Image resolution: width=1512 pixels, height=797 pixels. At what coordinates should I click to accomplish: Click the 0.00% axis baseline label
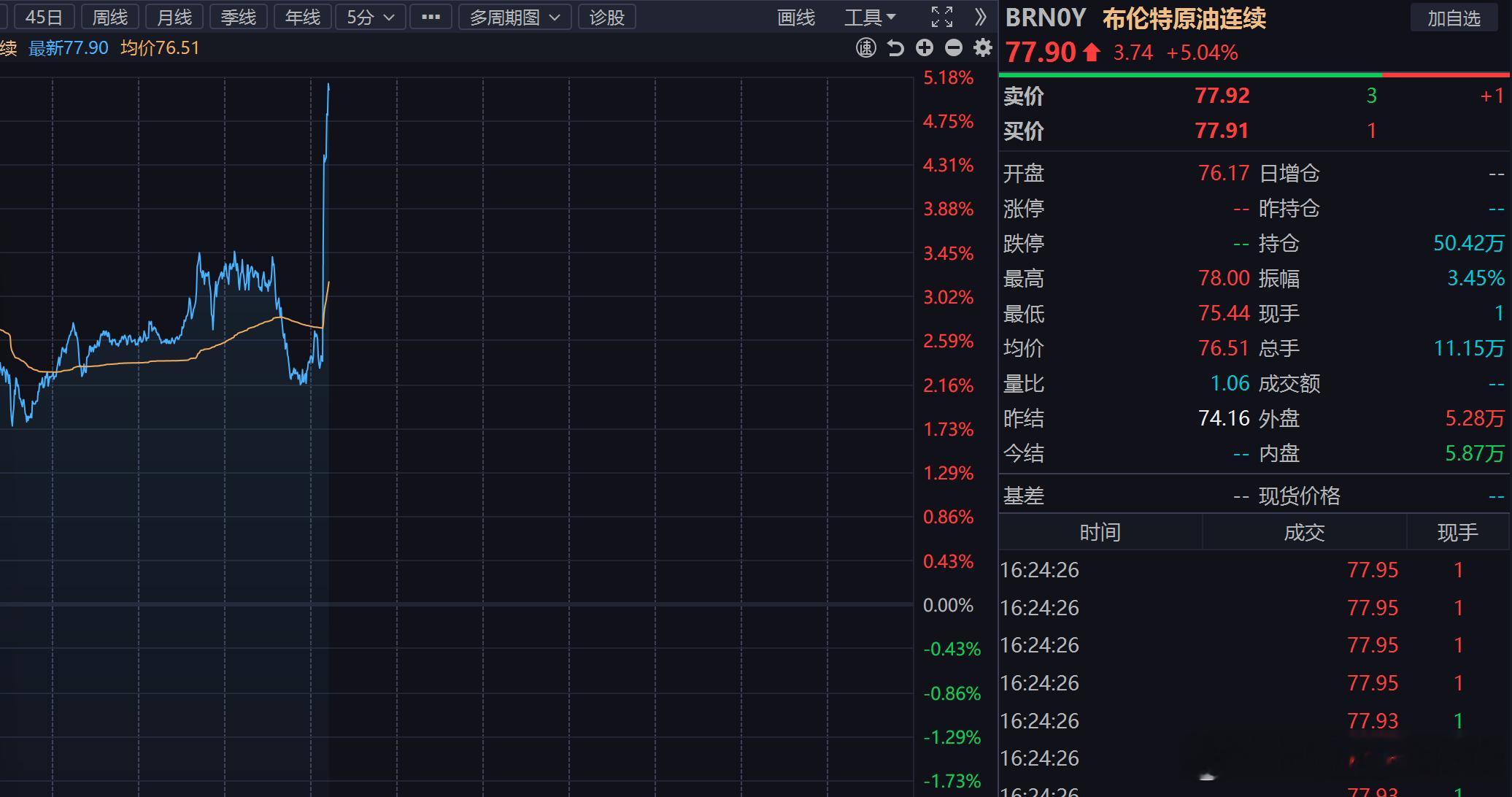(948, 605)
